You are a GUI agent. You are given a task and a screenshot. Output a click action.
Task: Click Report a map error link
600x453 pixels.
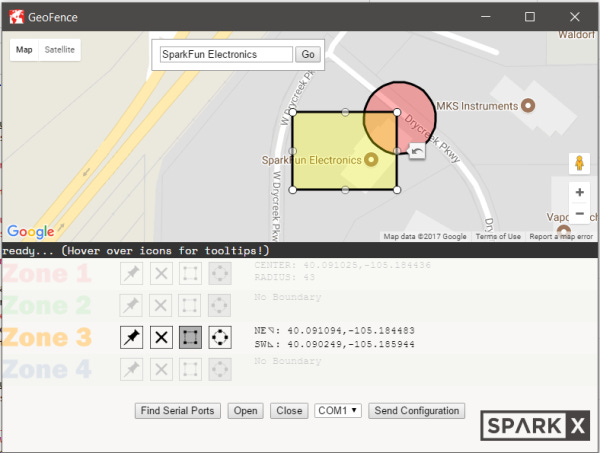(x=561, y=236)
